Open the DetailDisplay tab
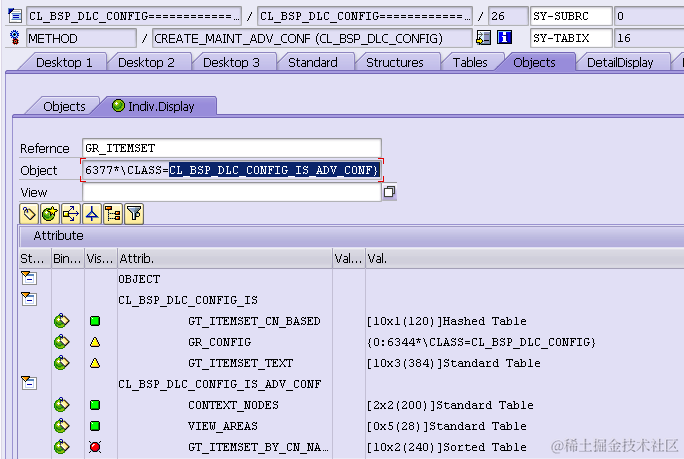684x459 pixels. (620, 62)
